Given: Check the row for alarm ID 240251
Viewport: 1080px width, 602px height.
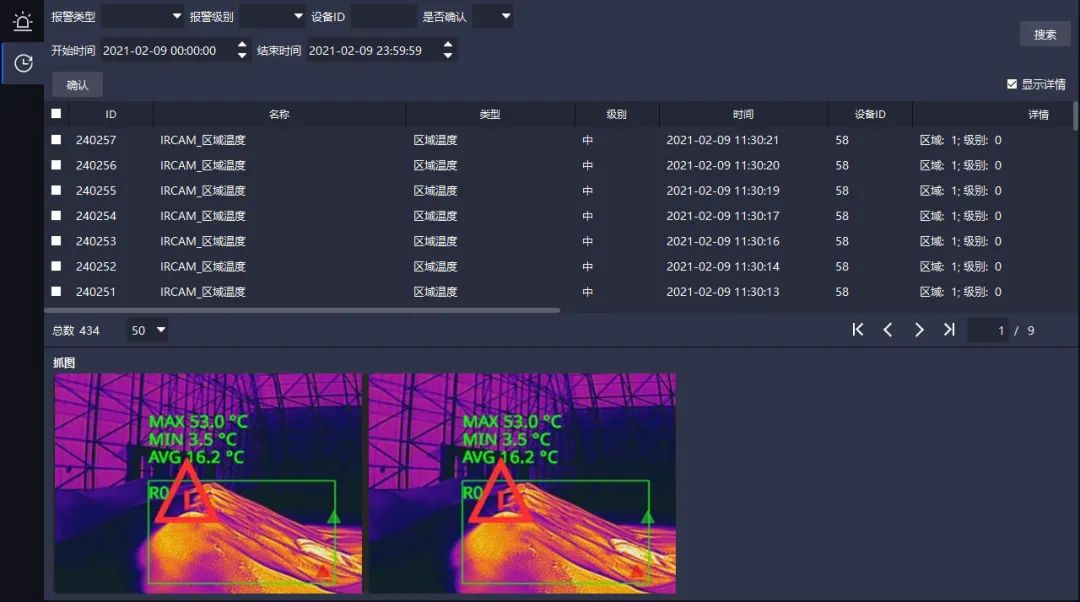Looking at the screenshot, I should [56, 291].
